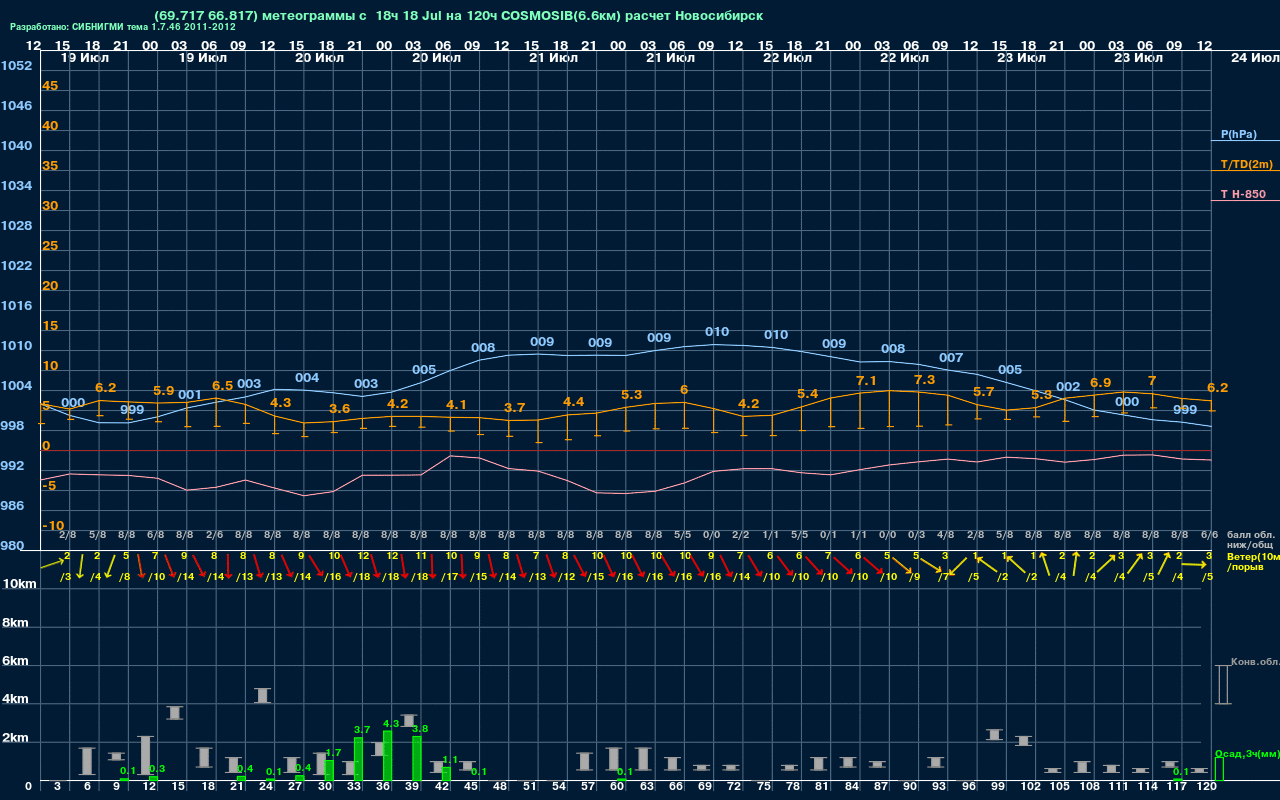Screen dimensions: 1280x800
Task: Click the wind gust value /17
Action: (450, 577)
